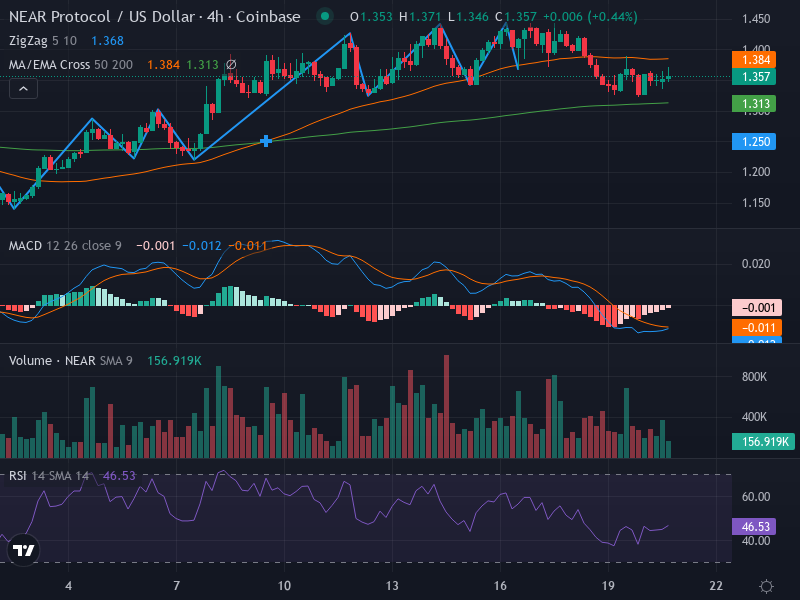Click the 0.020 MACD axis label

[x=756, y=264]
